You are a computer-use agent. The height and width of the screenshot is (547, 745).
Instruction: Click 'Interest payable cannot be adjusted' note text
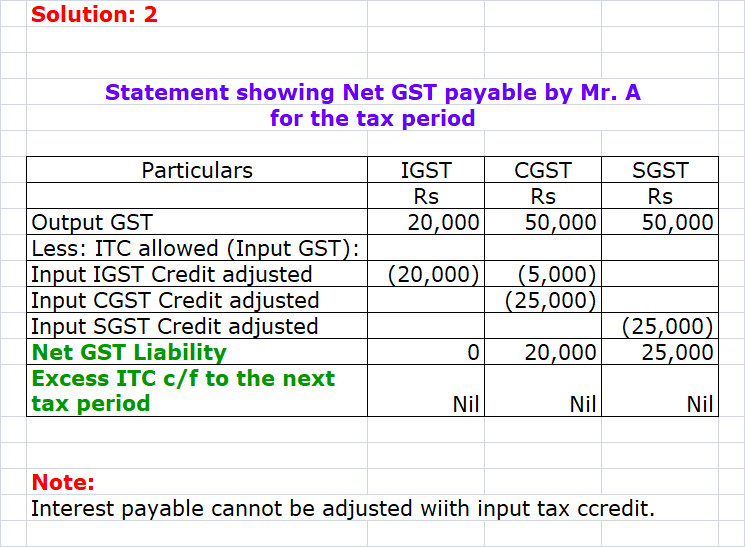(x=343, y=508)
